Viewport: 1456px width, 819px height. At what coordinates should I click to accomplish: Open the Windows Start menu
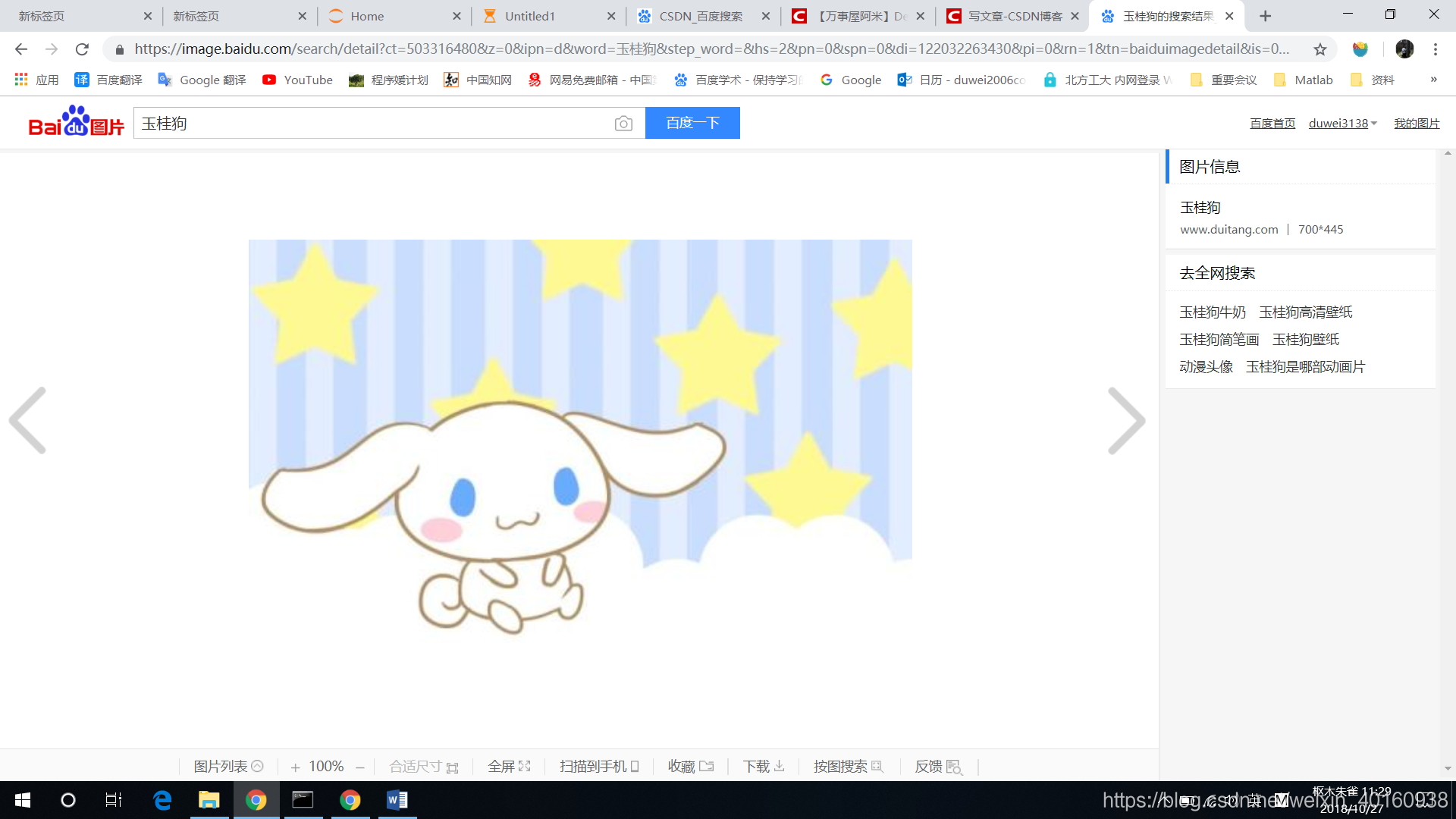pos(23,800)
